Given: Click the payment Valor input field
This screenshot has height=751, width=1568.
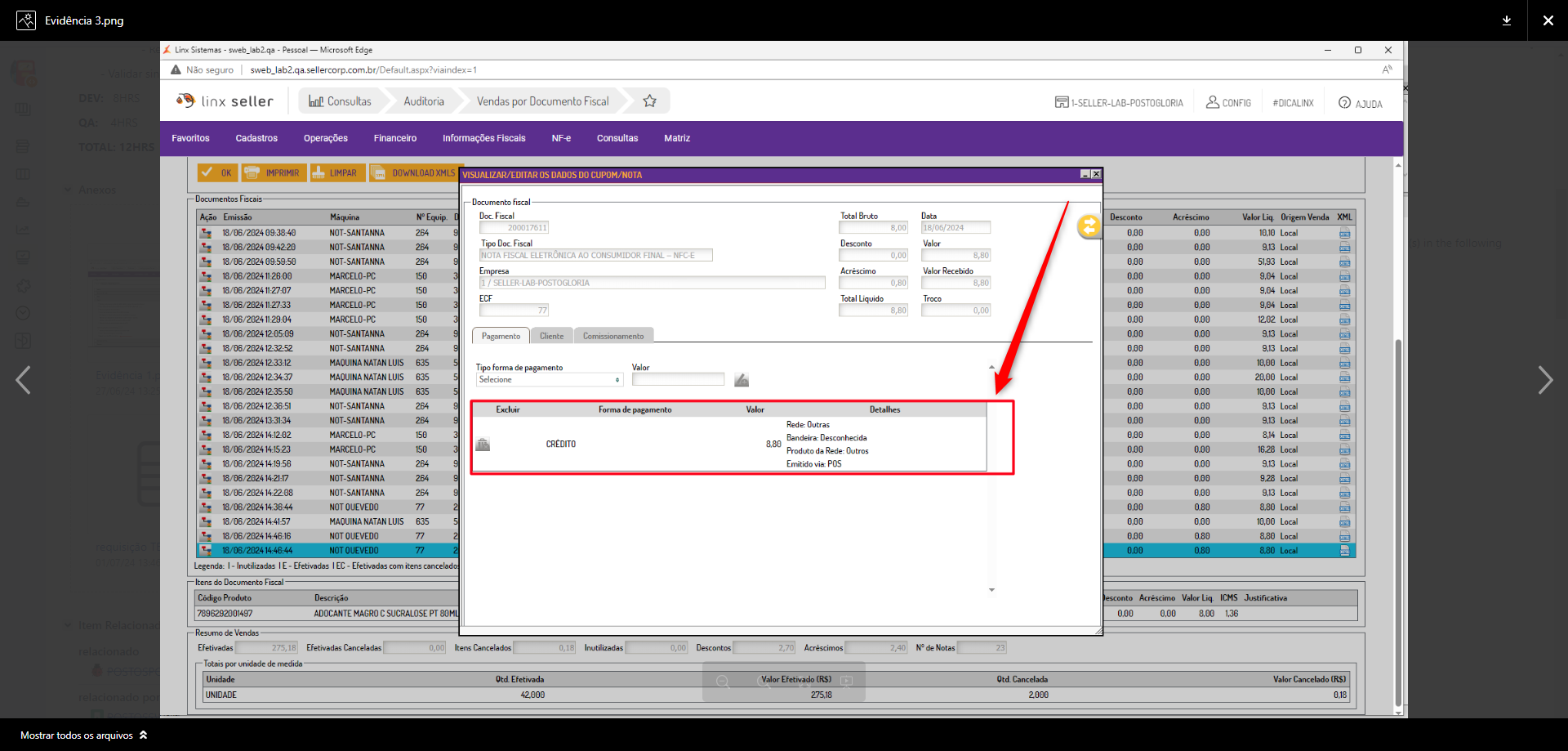Looking at the screenshot, I should click(678, 379).
